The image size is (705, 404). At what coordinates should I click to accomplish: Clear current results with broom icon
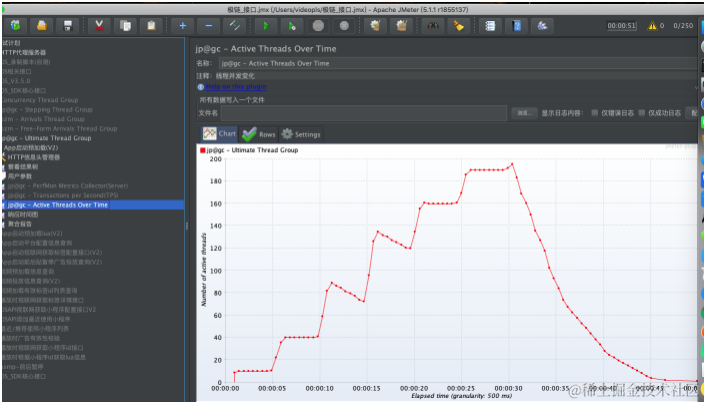click(375, 26)
